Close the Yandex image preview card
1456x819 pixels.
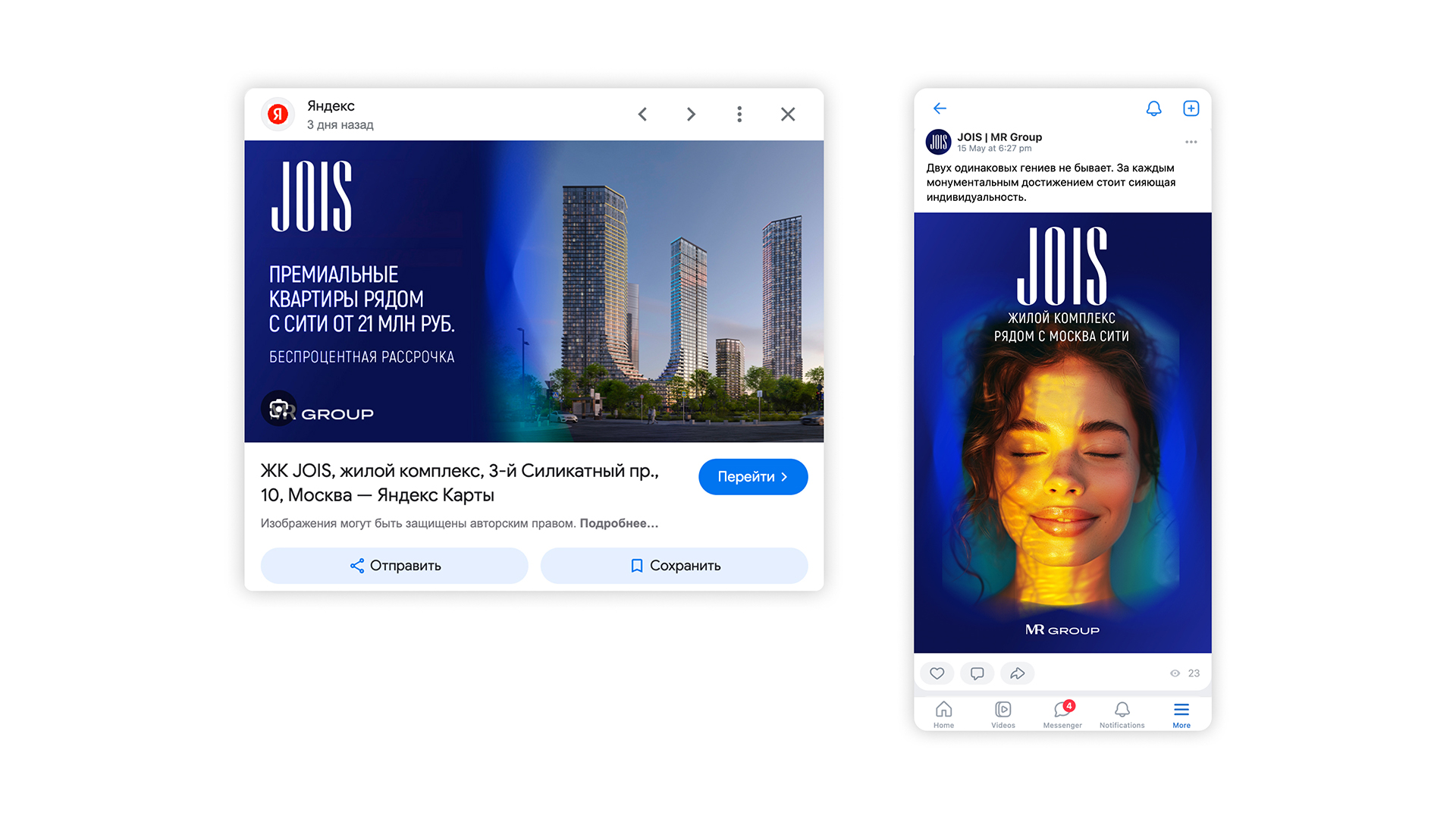coord(788,115)
